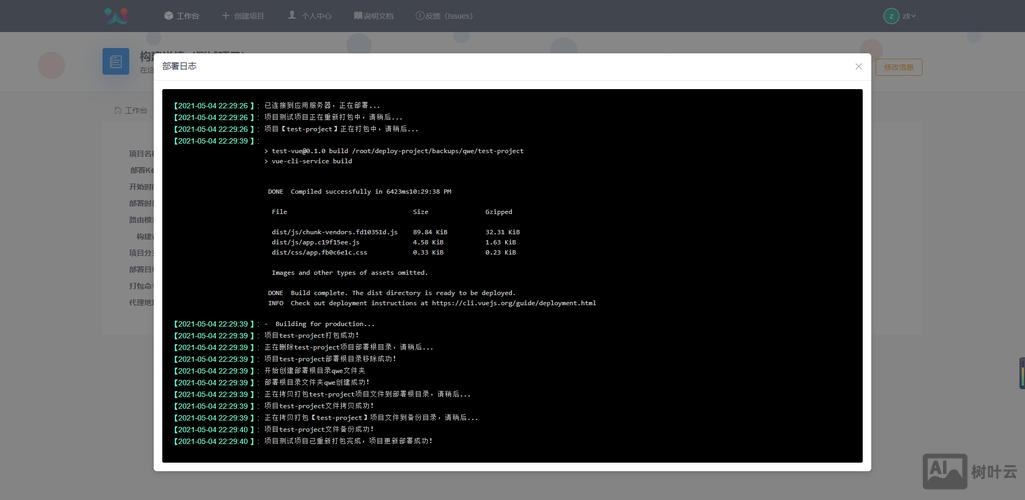The height and width of the screenshot is (500, 1025).
Task: Click the line 项目test-project文件备份成功!
Action: point(319,430)
